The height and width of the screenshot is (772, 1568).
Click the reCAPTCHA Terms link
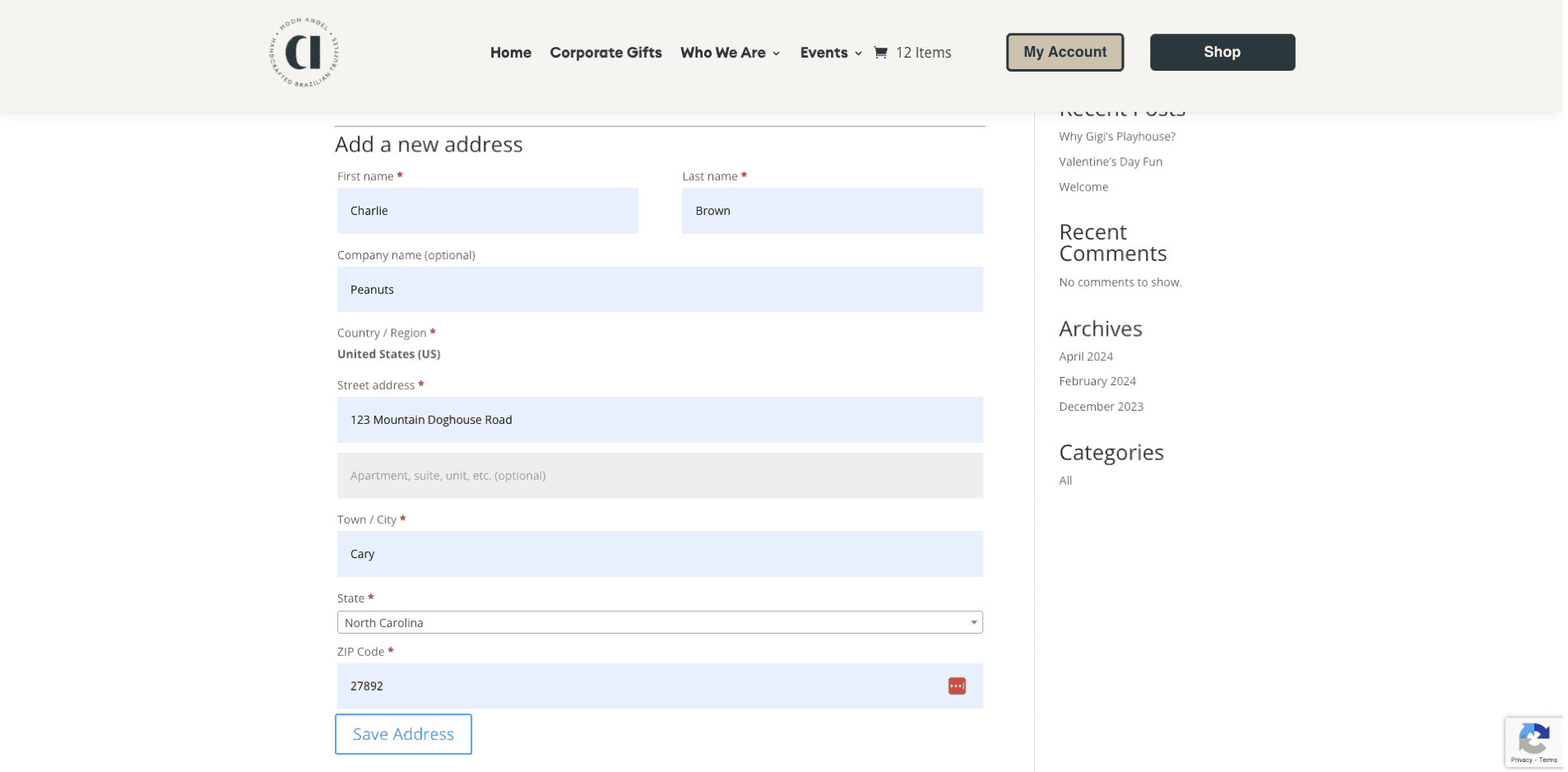point(1549,760)
